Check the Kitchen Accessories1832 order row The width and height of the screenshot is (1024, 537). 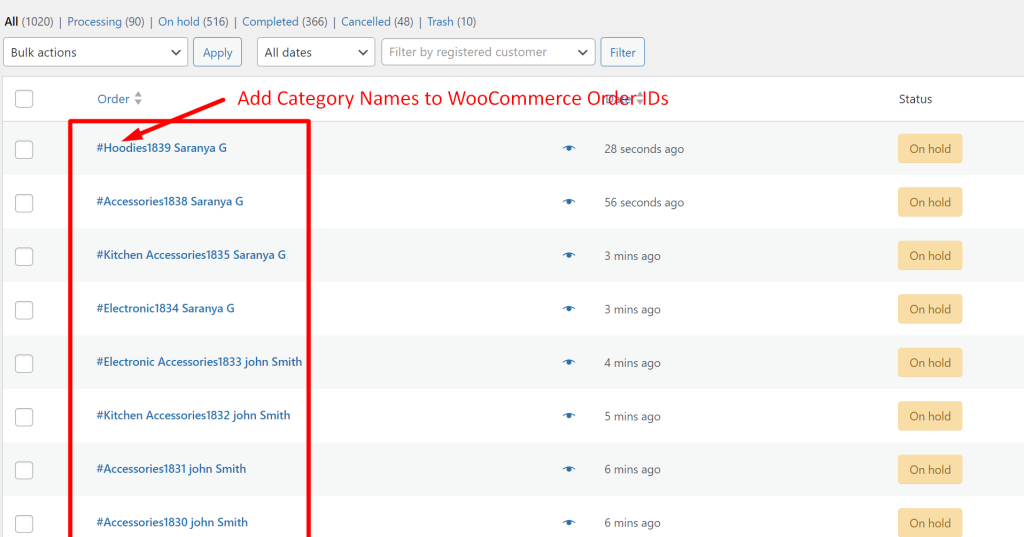[24, 417]
